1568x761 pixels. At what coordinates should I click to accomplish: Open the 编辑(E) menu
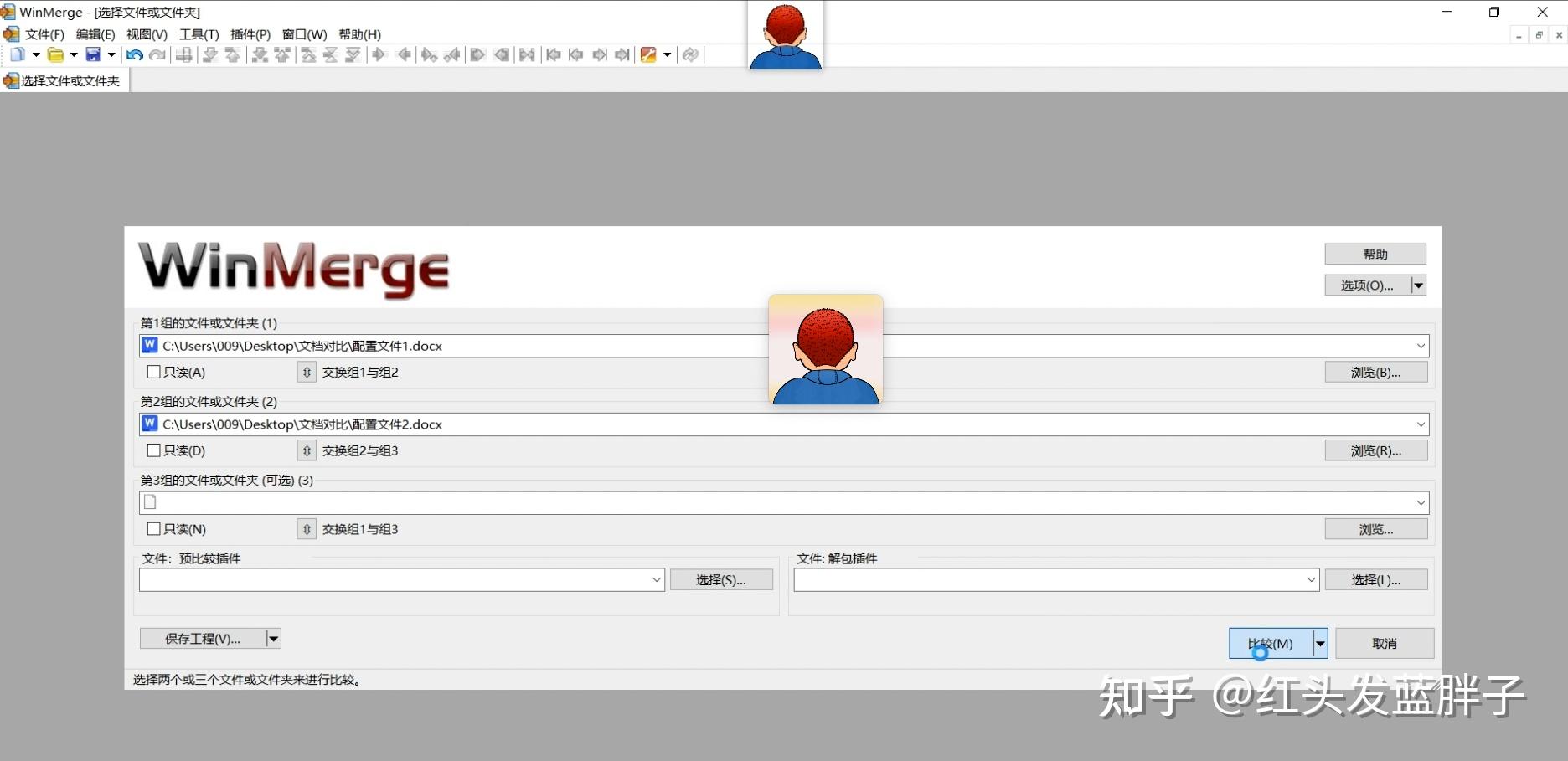pyautogui.click(x=95, y=34)
